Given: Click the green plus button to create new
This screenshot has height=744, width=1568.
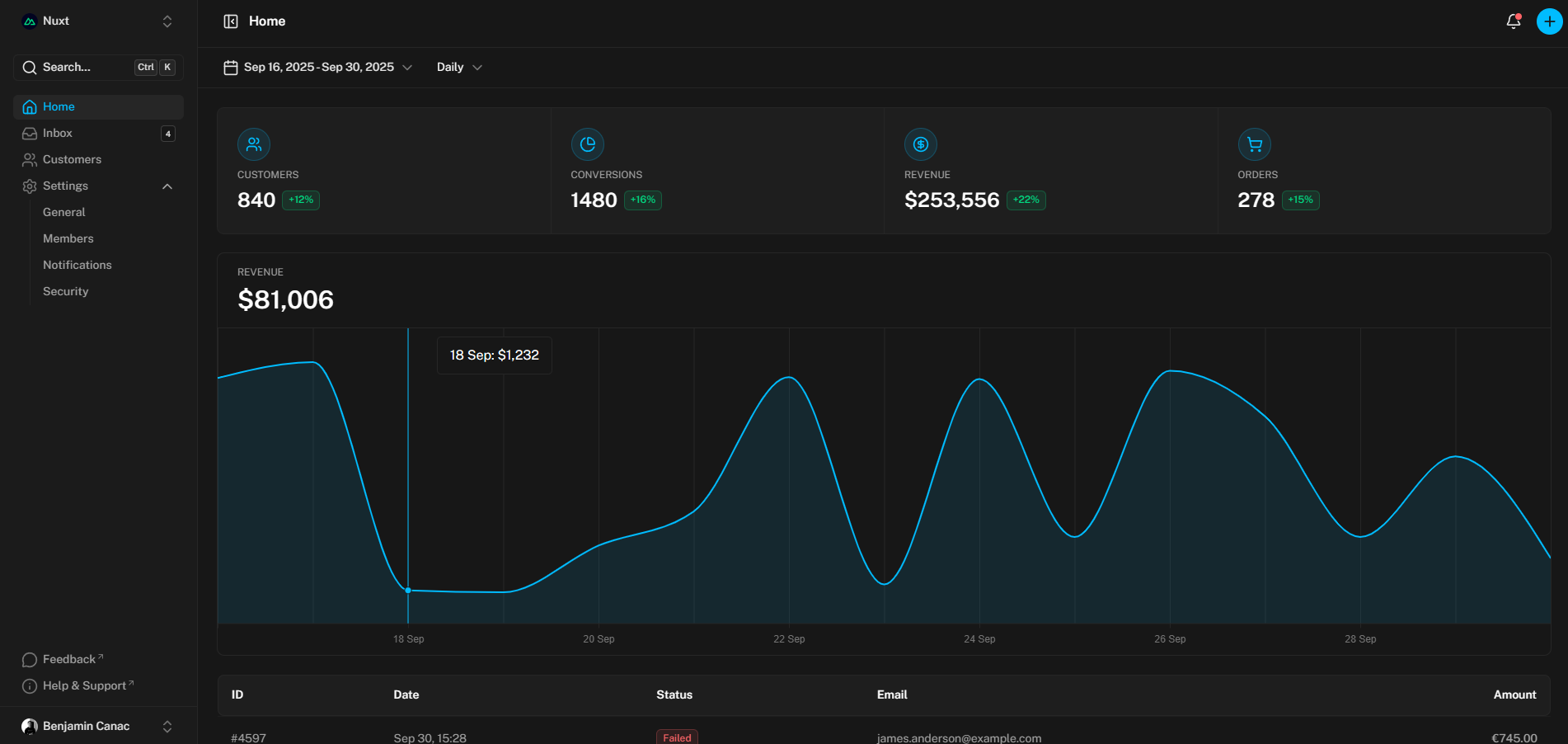Looking at the screenshot, I should coord(1547,21).
